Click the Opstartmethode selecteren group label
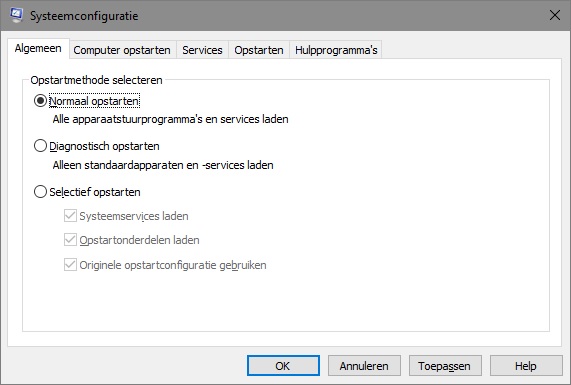571x385 pixels. [97, 80]
